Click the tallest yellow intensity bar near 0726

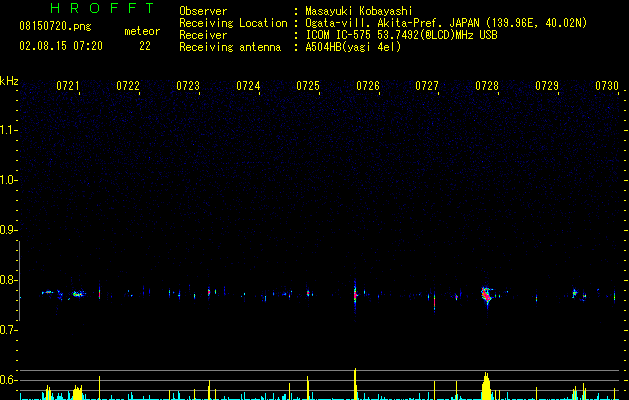pos(355,384)
